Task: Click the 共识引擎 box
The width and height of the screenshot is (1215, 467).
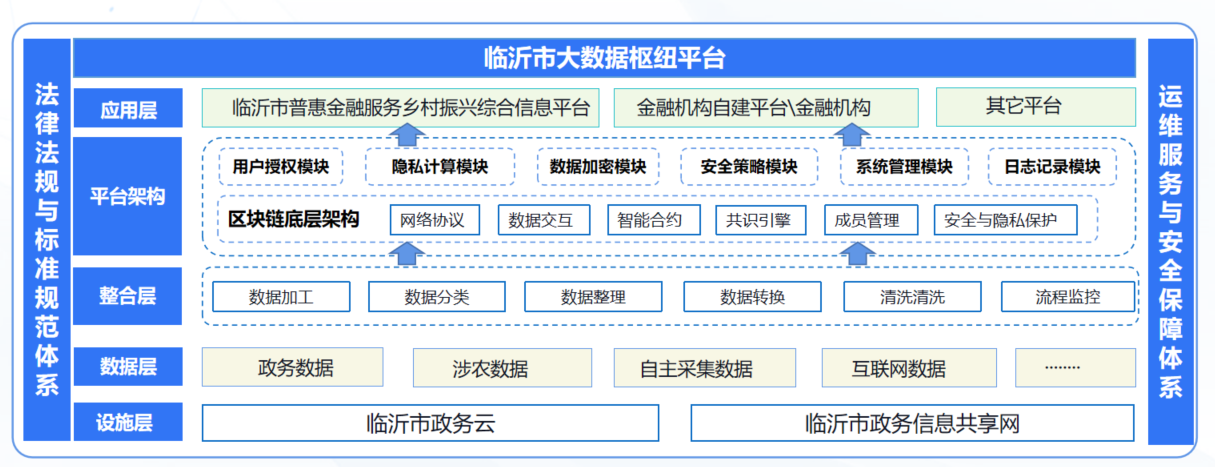Action: tap(760, 220)
